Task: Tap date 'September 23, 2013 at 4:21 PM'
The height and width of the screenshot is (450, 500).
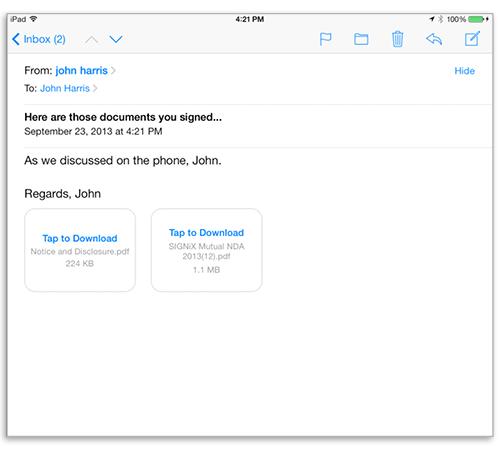Action: pyautogui.click(x=93, y=131)
